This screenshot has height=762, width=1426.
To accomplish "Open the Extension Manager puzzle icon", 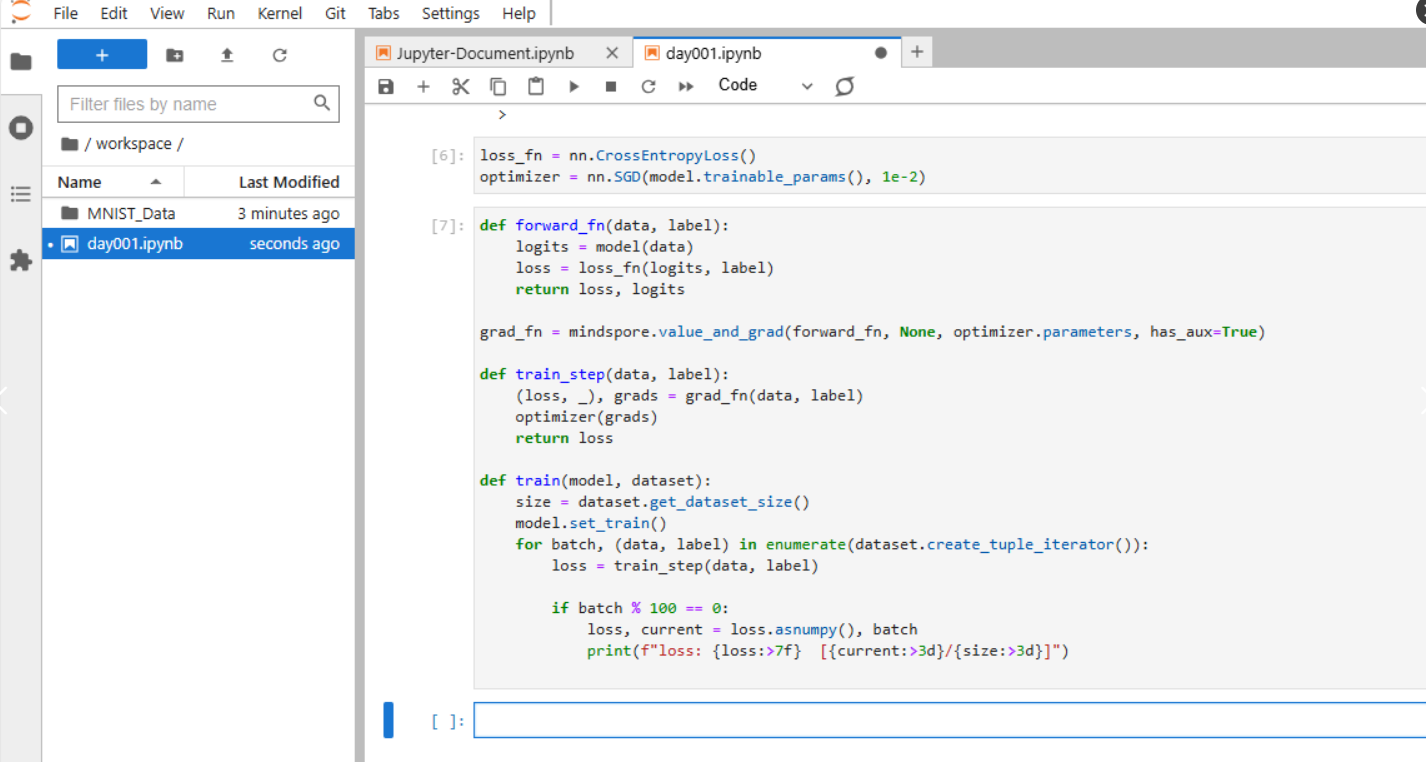I will [21, 261].
